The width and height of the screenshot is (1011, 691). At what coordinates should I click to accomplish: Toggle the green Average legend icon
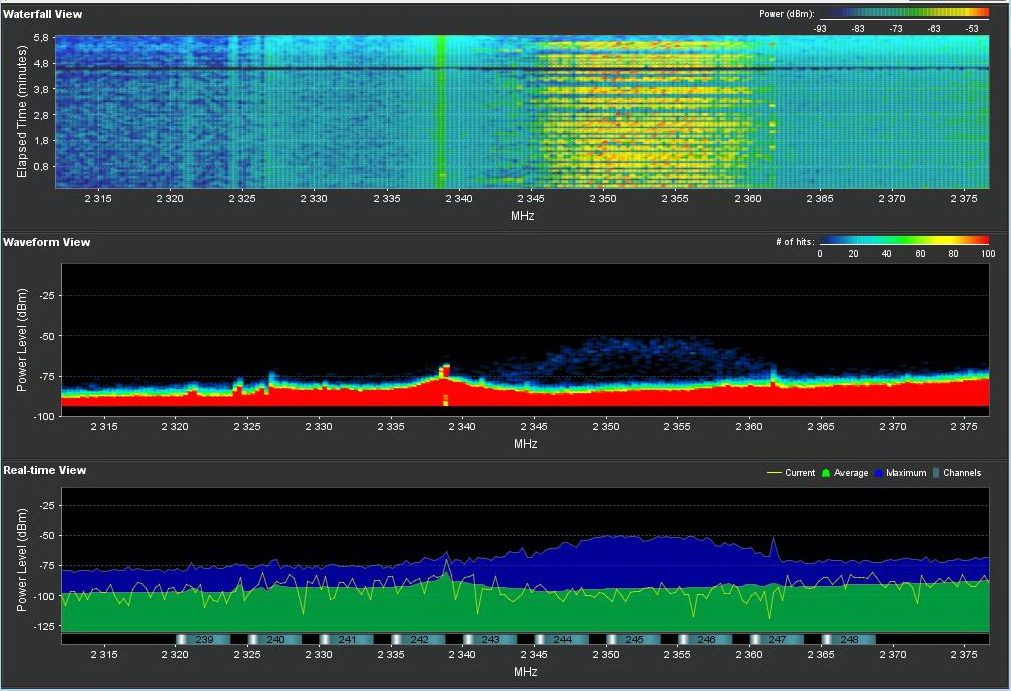[x=825, y=473]
